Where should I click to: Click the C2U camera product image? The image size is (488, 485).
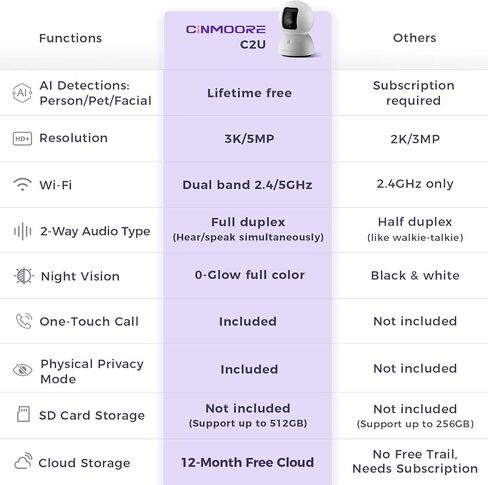[297, 29]
